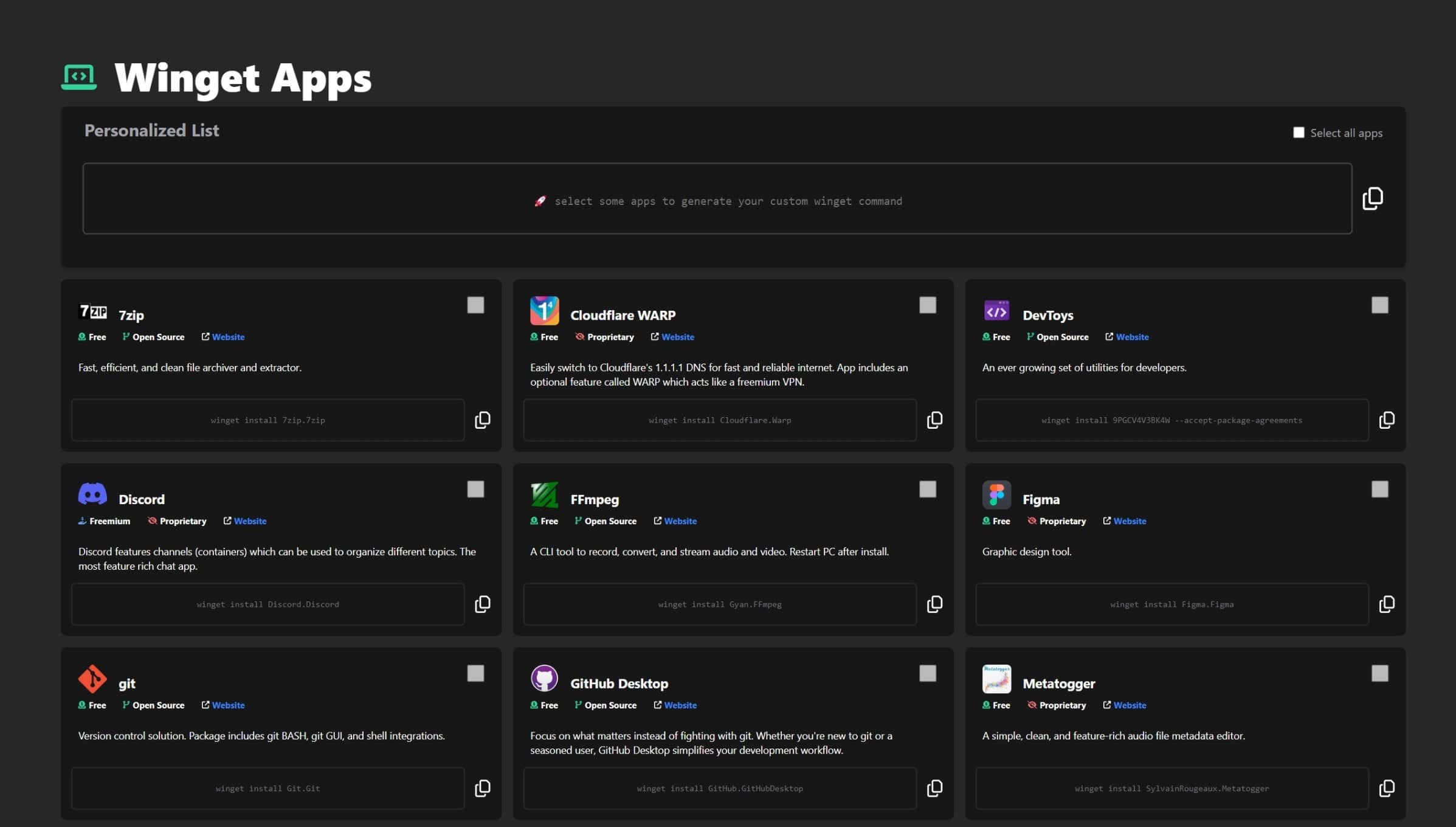Click the git app logo
Image resolution: width=1456 pixels, height=827 pixels.
click(x=92, y=679)
